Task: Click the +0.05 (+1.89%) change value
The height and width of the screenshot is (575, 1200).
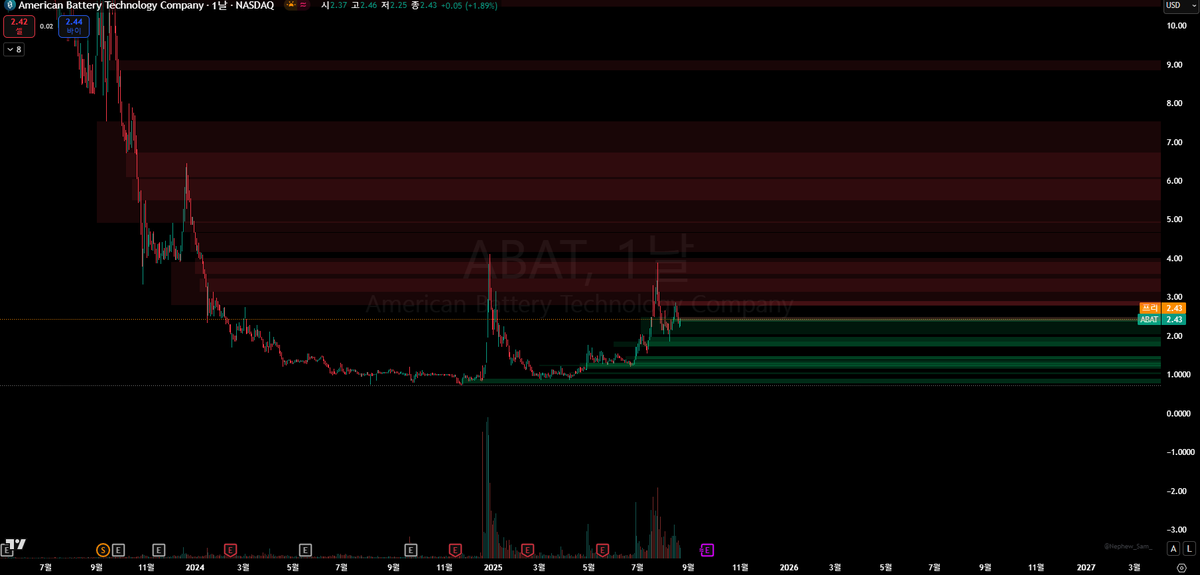Action: click(x=469, y=5)
